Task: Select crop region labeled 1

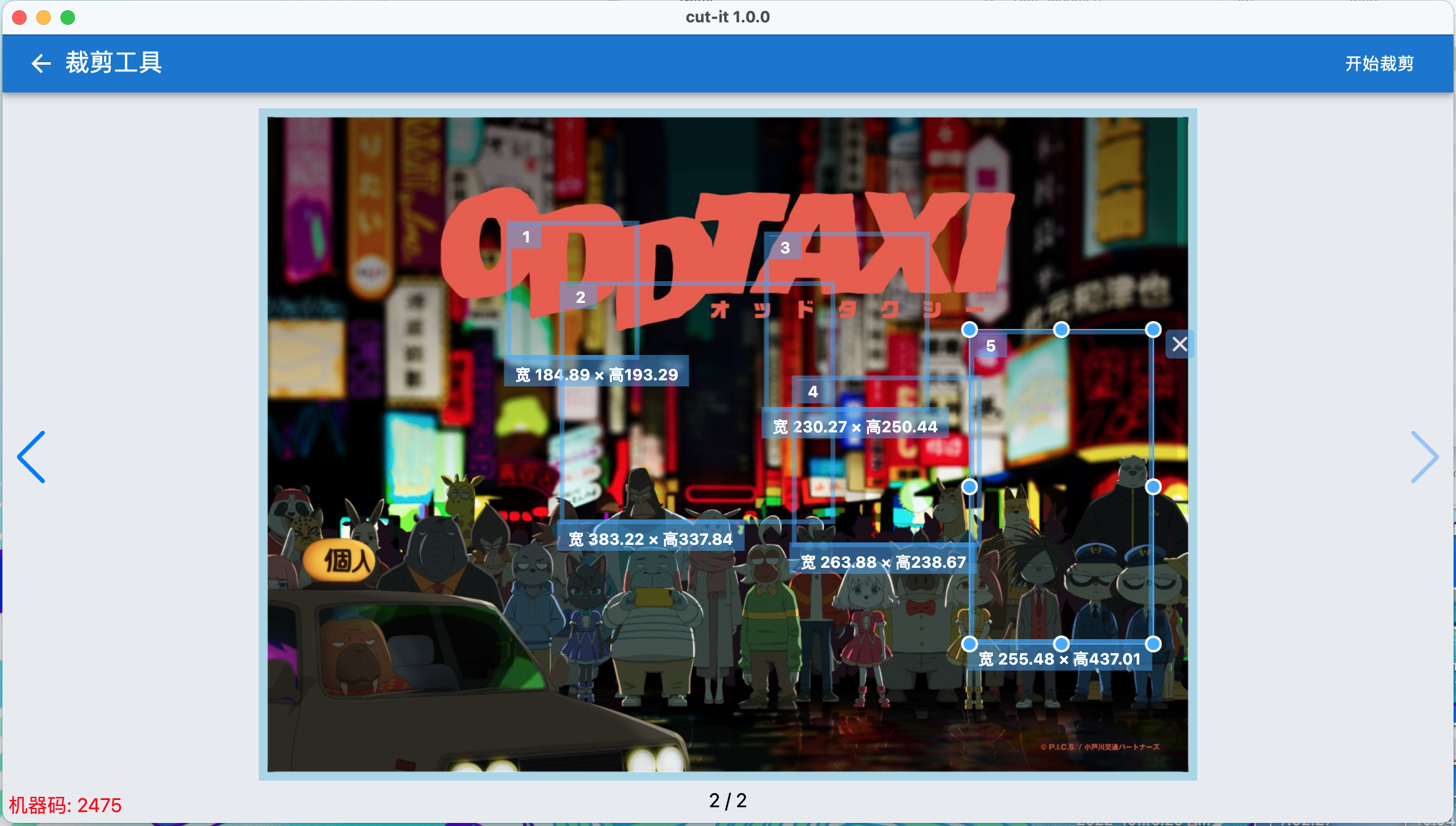Action: pyautogui.click(x=527, y=236)
